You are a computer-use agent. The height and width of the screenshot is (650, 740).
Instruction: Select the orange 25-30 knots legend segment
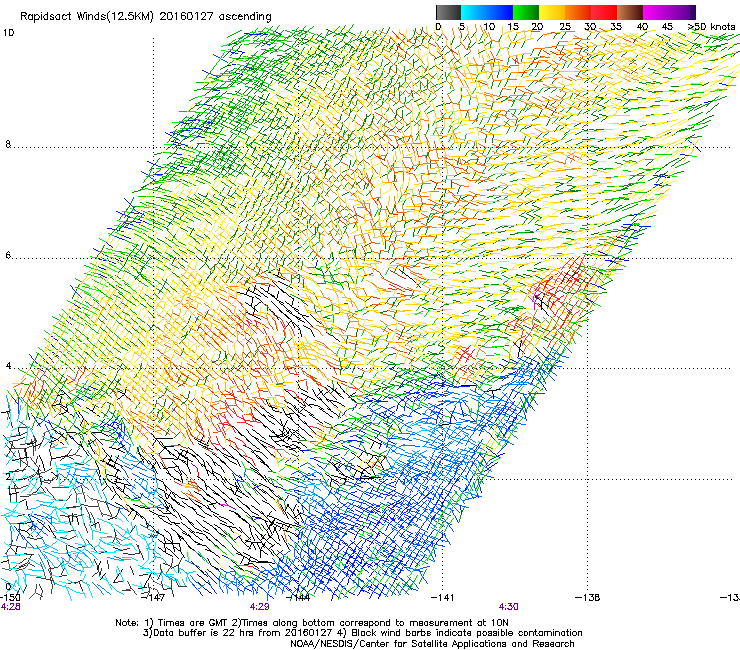[578, 12]
